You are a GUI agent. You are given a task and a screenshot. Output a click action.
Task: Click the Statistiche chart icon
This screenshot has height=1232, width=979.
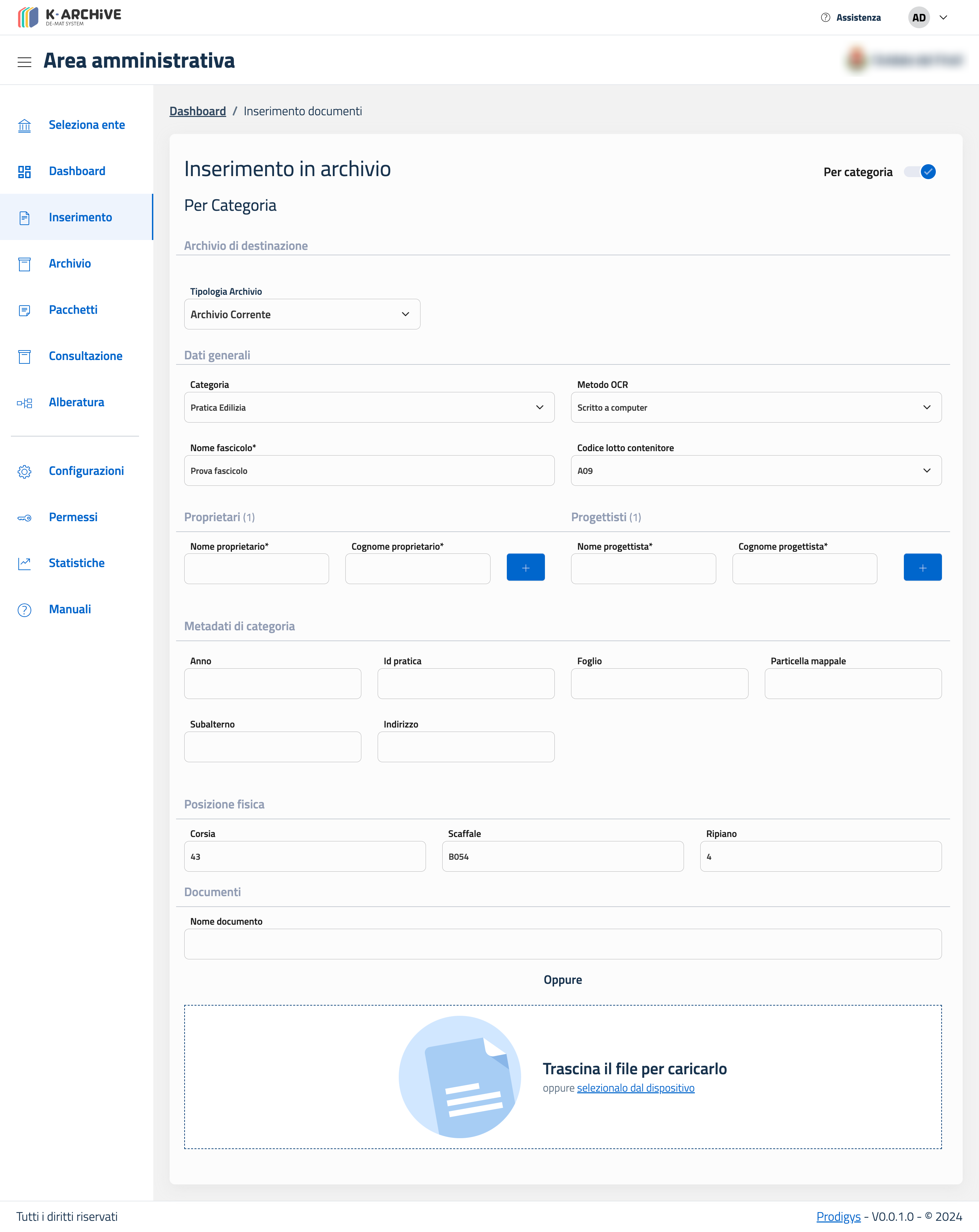(24, 563)
